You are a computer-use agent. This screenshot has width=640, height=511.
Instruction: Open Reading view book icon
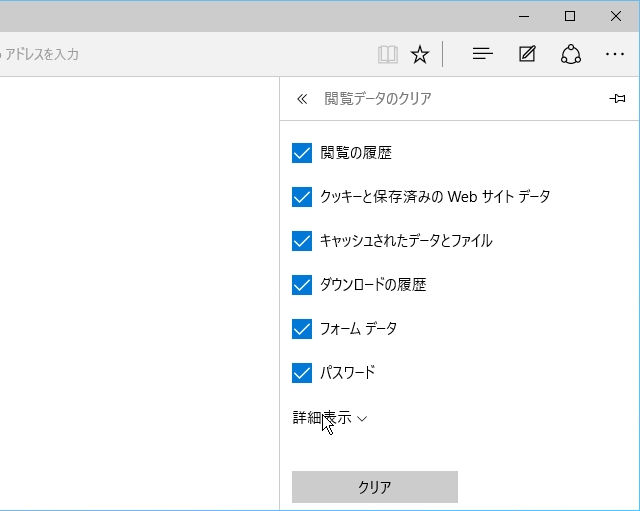pyautogui.click(x=387, y=54)
